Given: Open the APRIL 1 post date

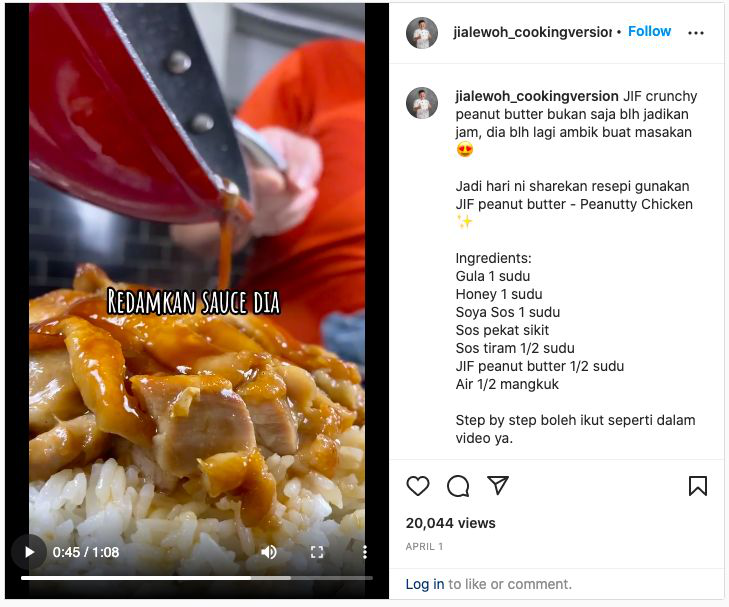Looking at the screenshot, I should pos(424,547).
